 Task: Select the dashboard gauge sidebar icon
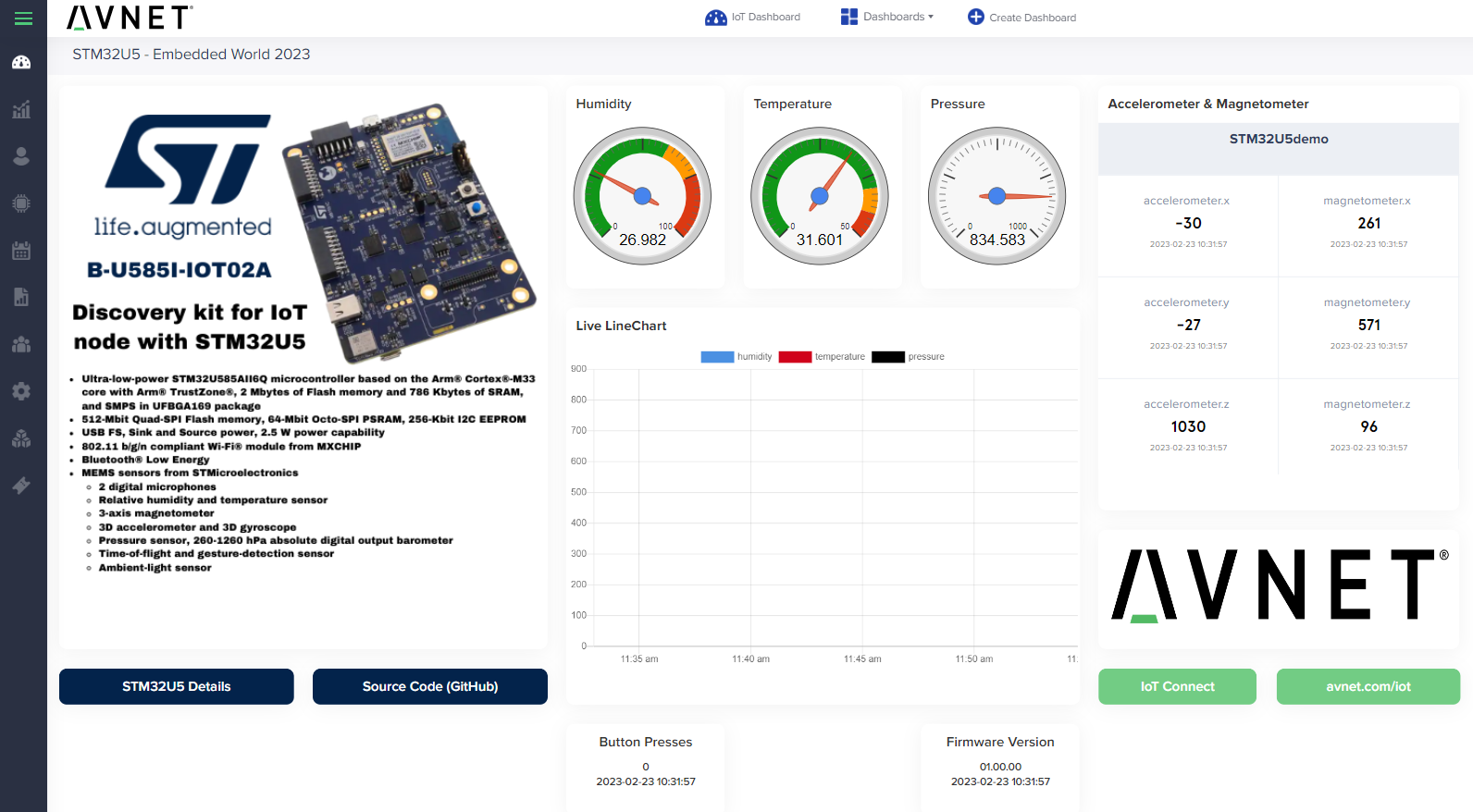click(x=21, y=62)
